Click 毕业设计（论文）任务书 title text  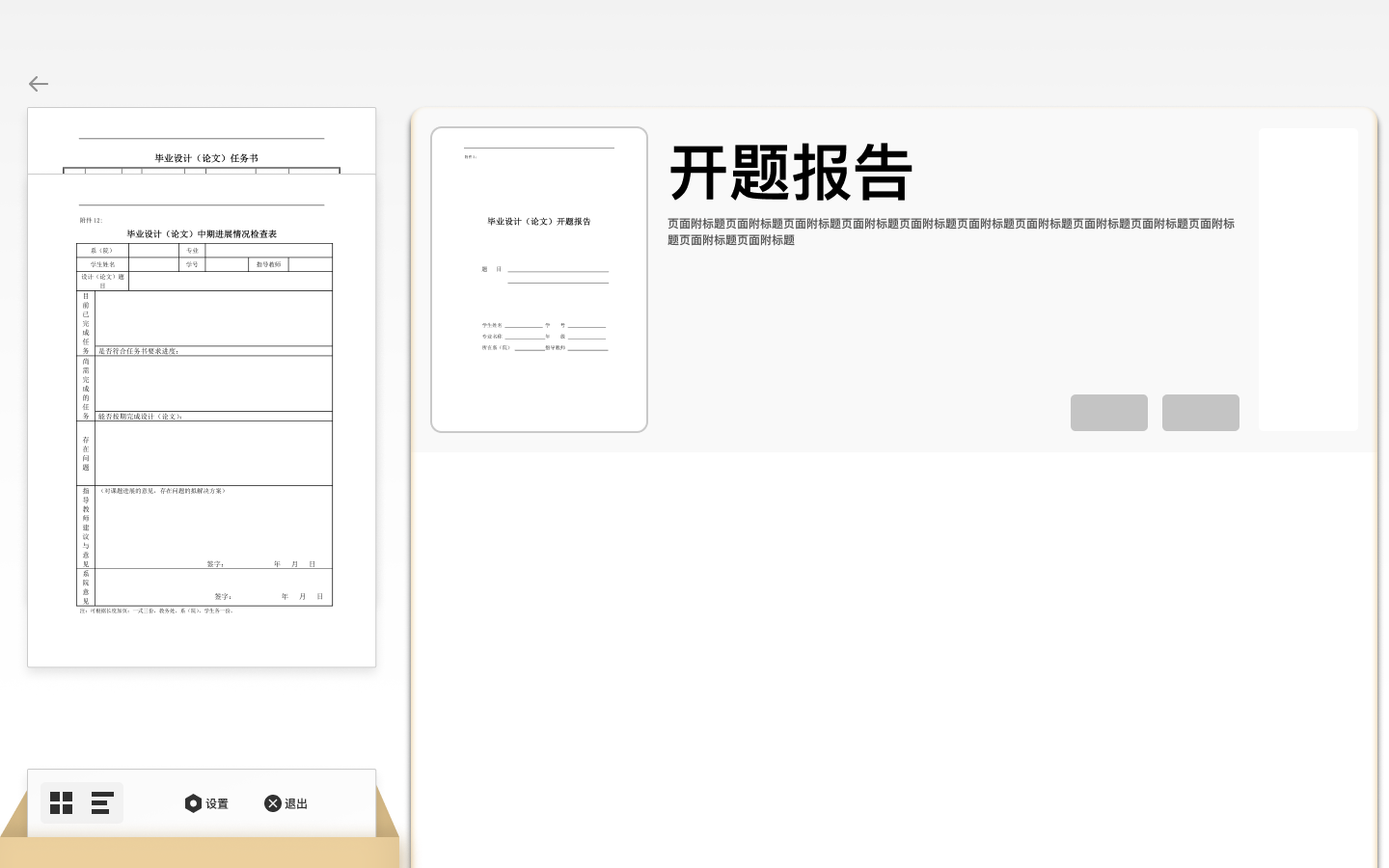[x=206, y=158]
